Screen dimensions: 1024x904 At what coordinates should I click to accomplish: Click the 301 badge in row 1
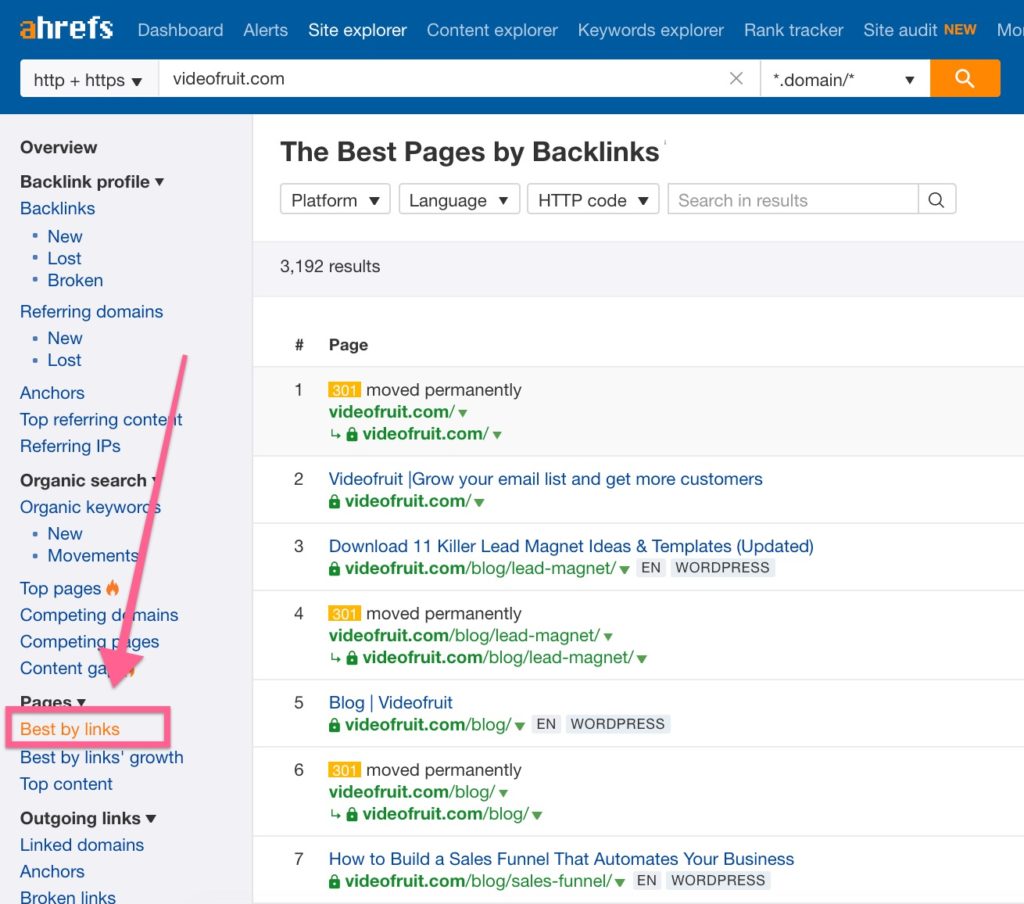[x=344, y=390]
